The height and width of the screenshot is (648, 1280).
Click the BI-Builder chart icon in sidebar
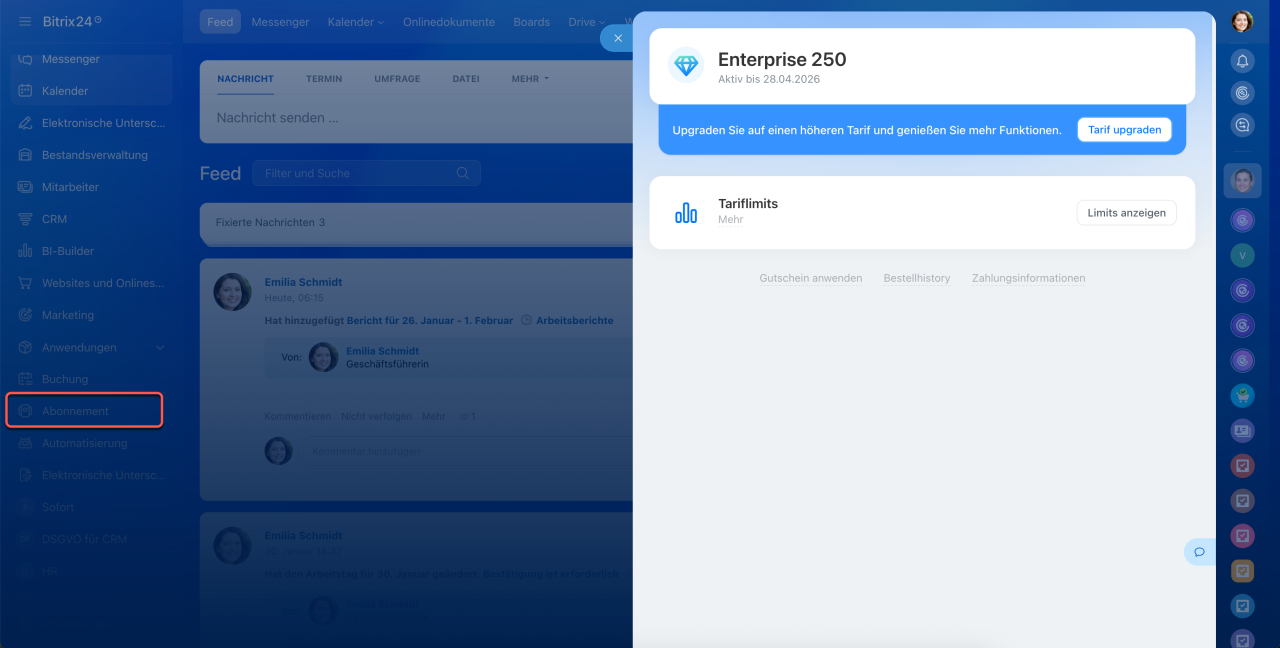(25, 251)
